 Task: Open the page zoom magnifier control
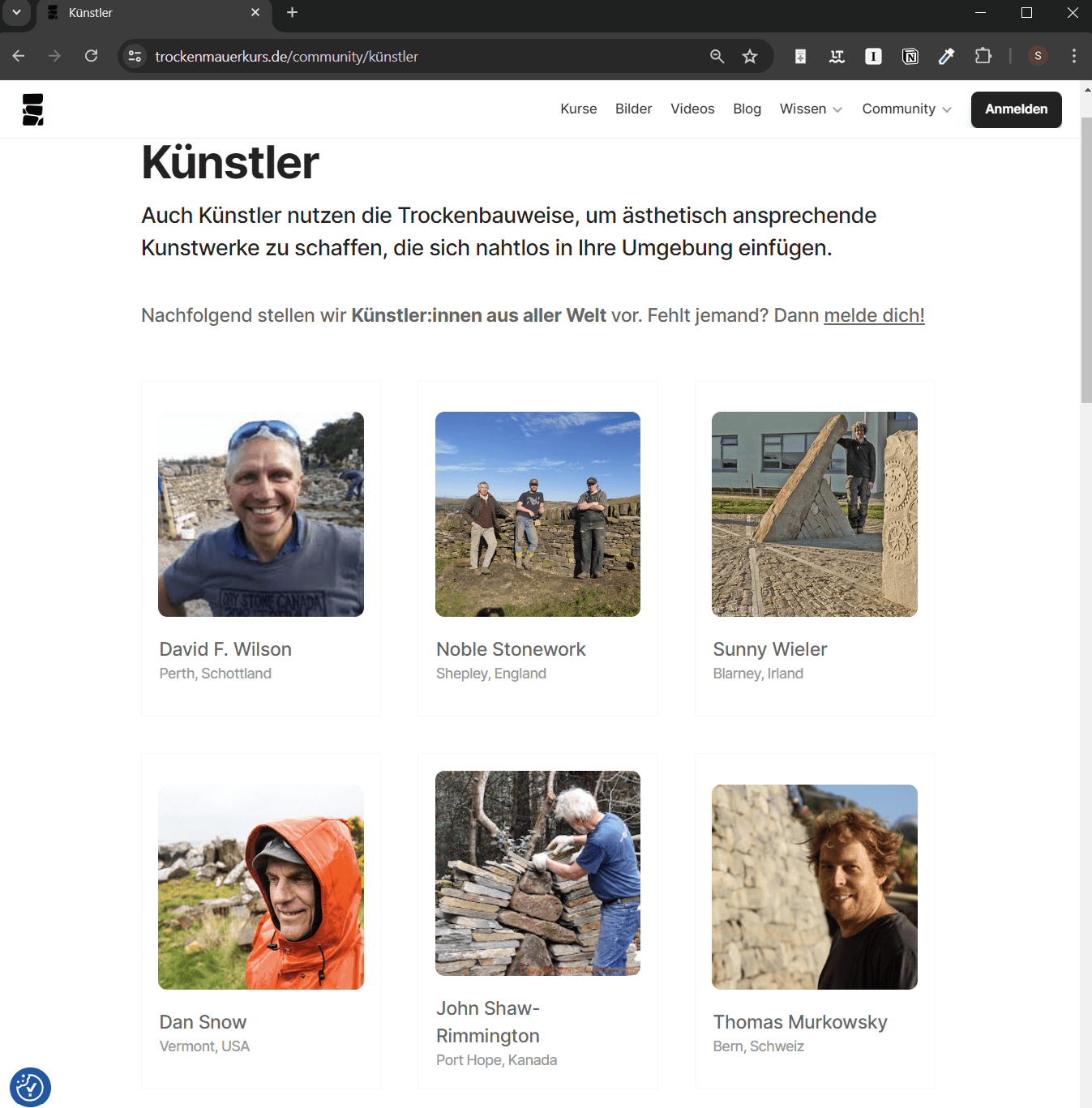tap(717, 56)
